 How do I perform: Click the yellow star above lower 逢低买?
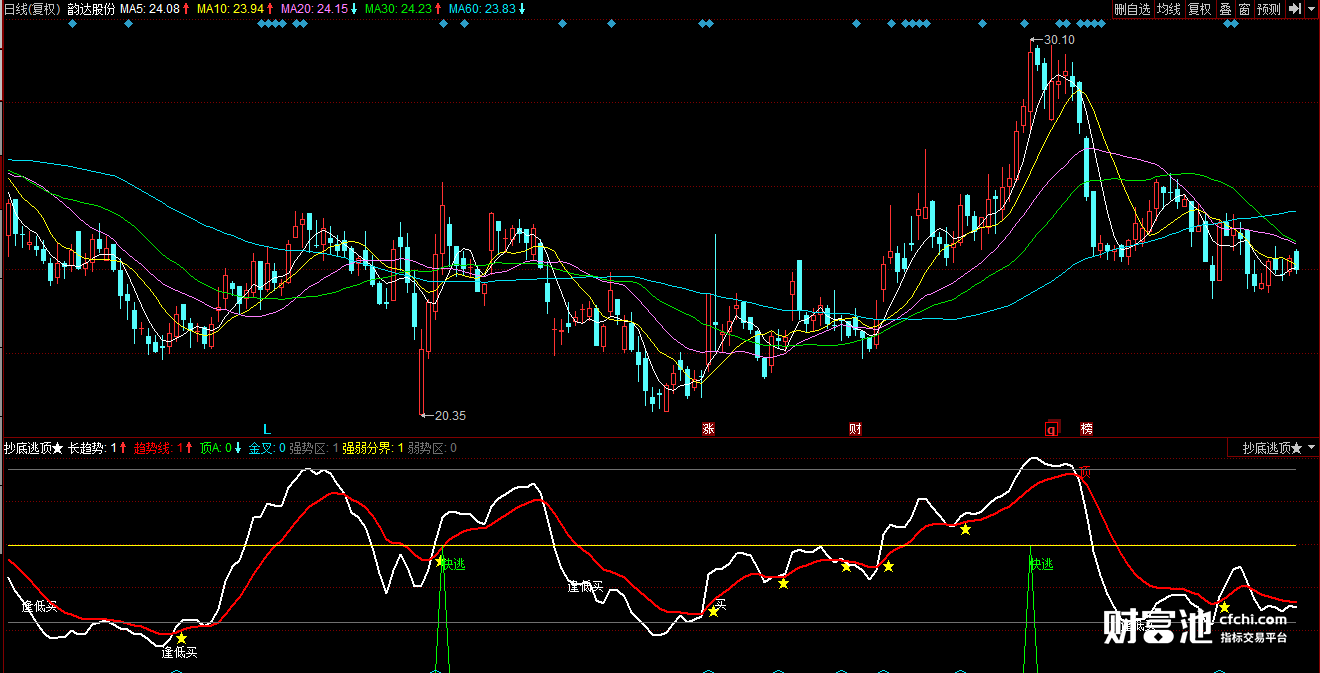click(x=181, y=638)
